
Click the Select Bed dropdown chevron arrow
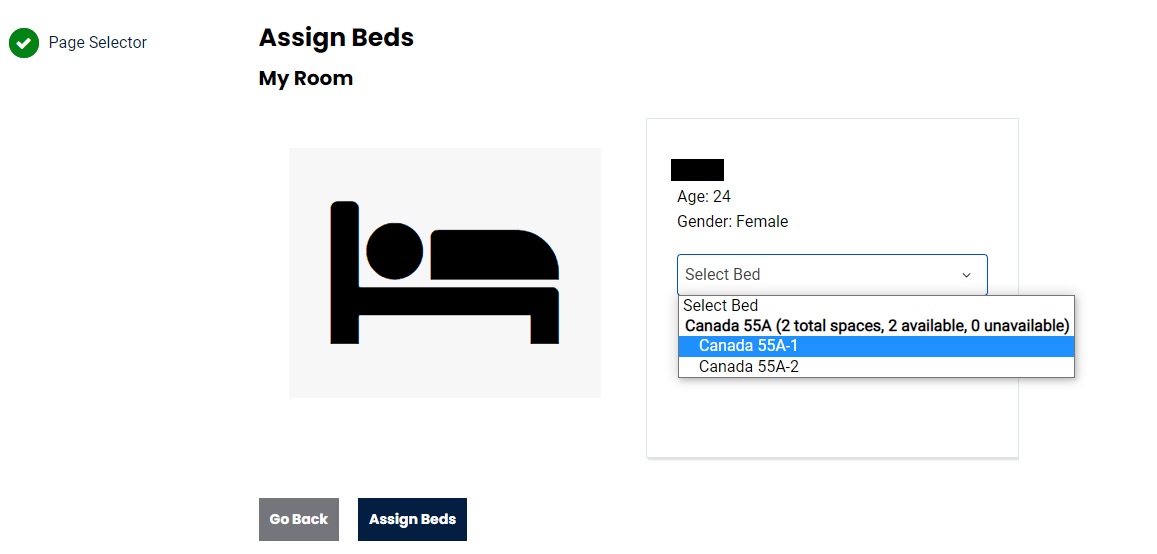[x=966, y=275]
